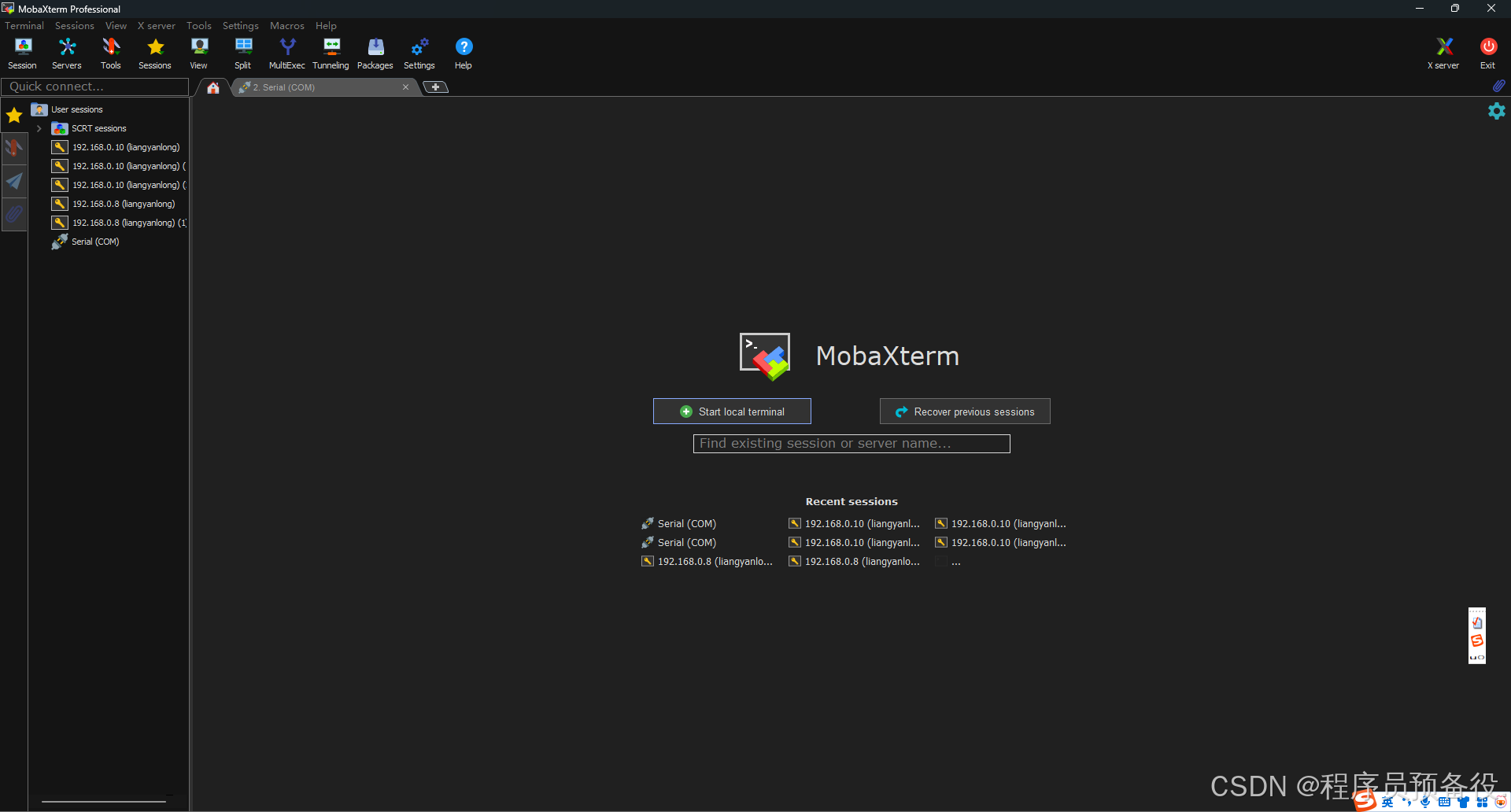Open the Session toolbar icon
Viewport: 1511px width, 812px height.
[22, 54]
